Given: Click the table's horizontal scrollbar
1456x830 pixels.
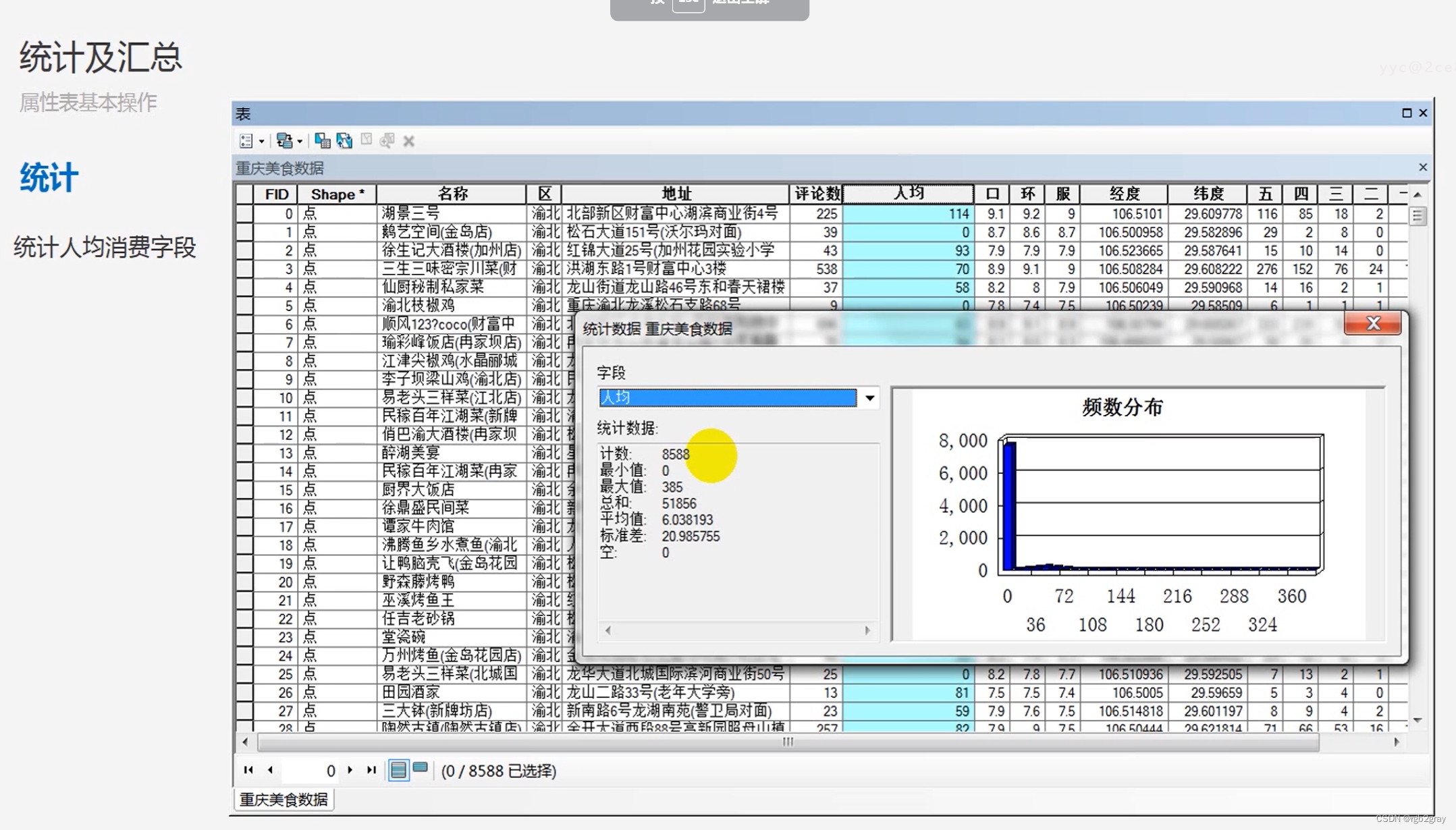Looking at the screenshot, I should [787, 742].
